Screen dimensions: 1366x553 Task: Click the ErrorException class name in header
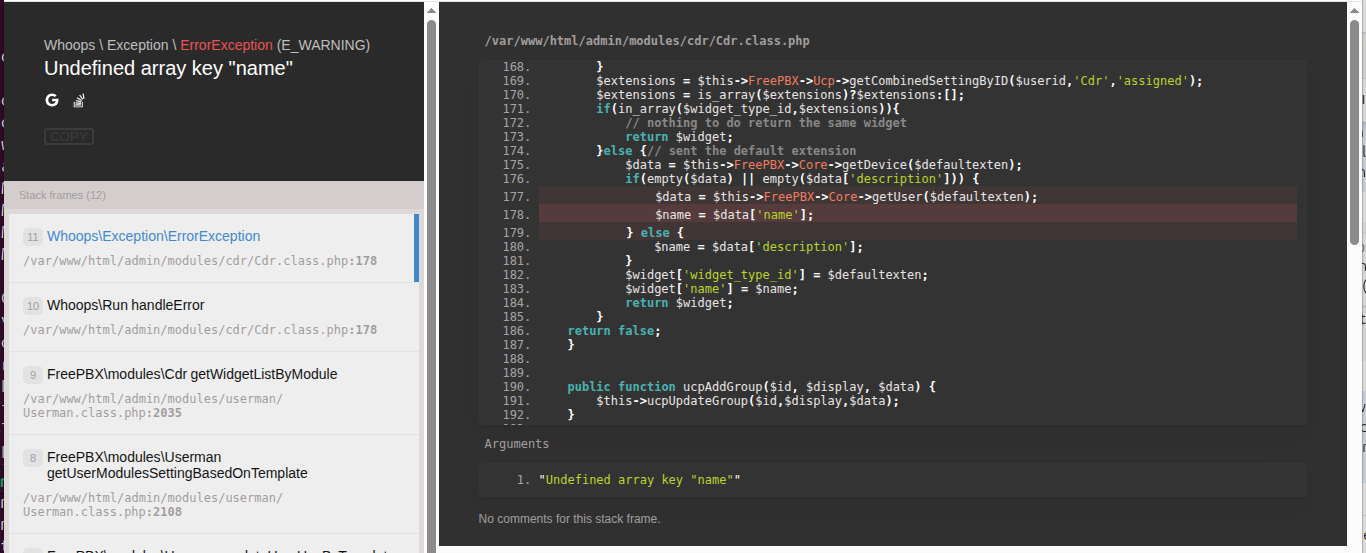(226, 45)
